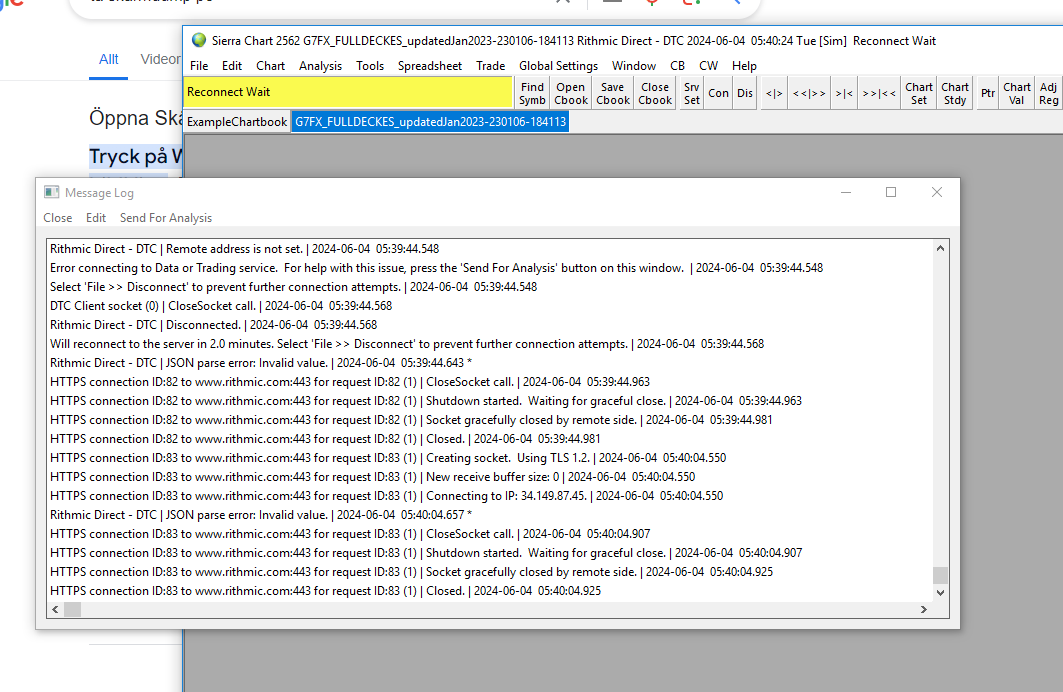The height and width of the screenshot is (692, 1063).
Task: Click 'Remote address is not set' log line
Action: 245,249
